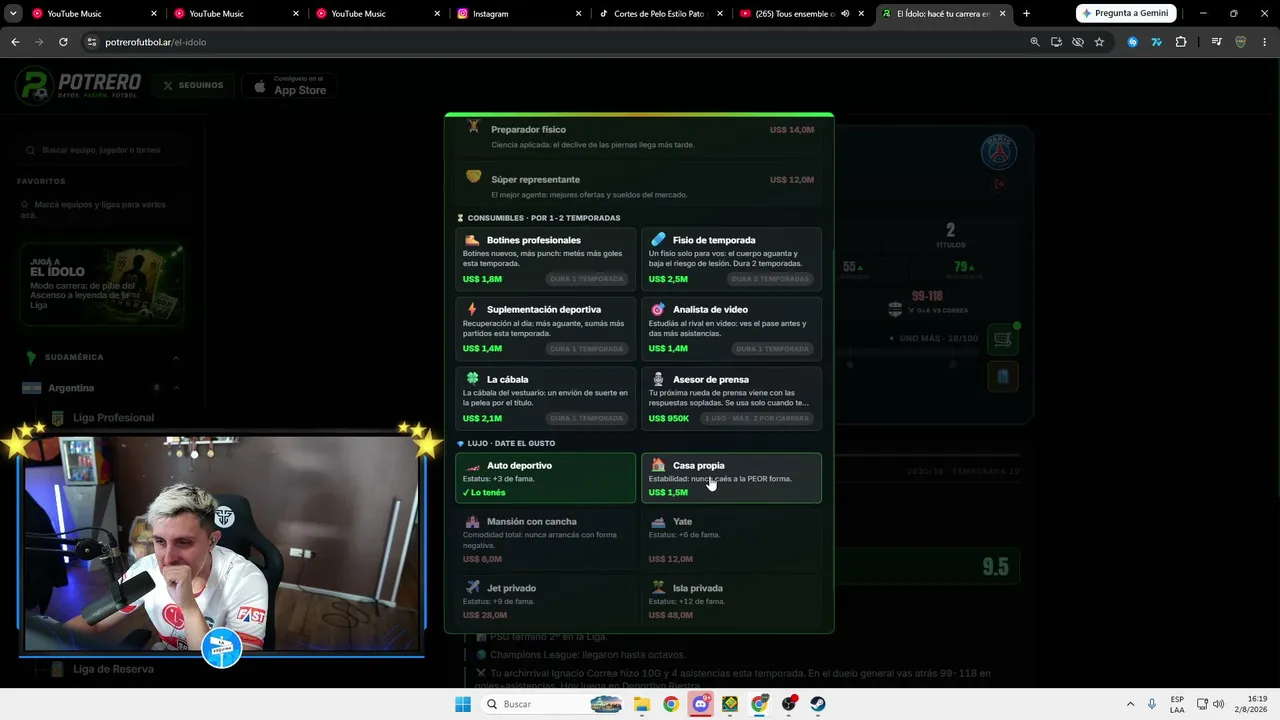Go back to the previous page

tap(15, 42)
